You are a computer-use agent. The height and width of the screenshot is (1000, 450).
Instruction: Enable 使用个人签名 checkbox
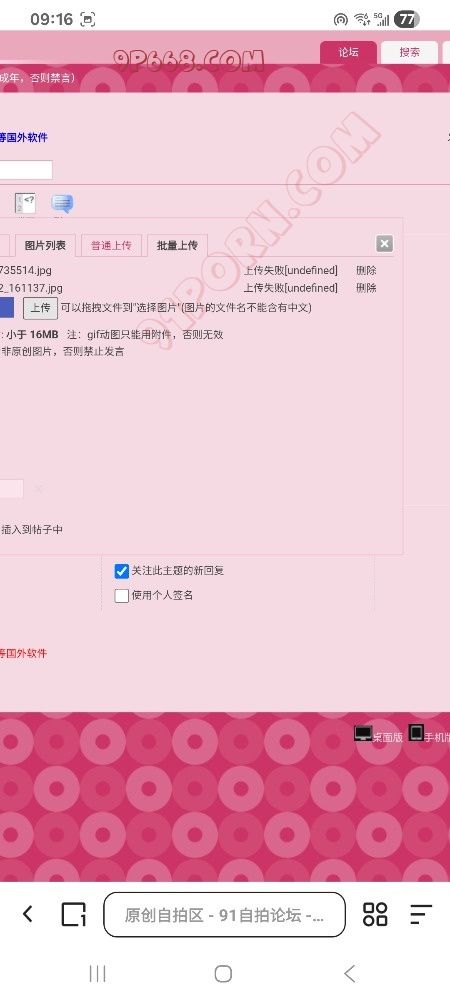[122, 596]
